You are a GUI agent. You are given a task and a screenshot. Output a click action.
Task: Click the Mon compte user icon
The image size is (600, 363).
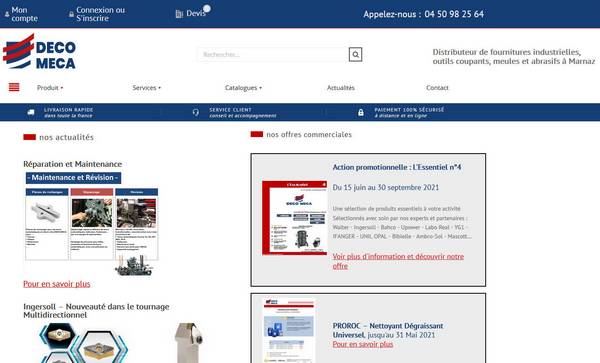[7, 14]
